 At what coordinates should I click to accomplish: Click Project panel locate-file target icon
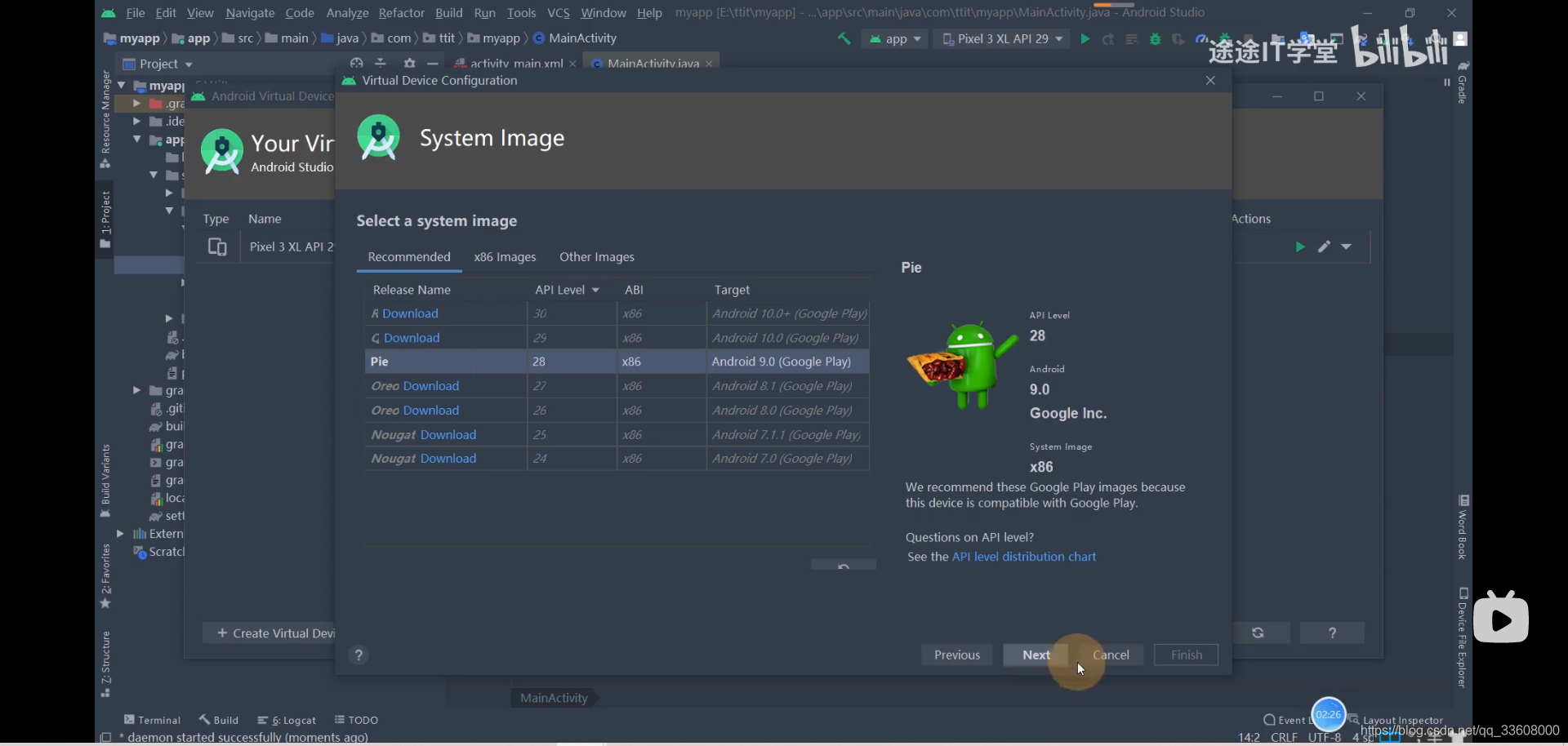coord(356,63)
